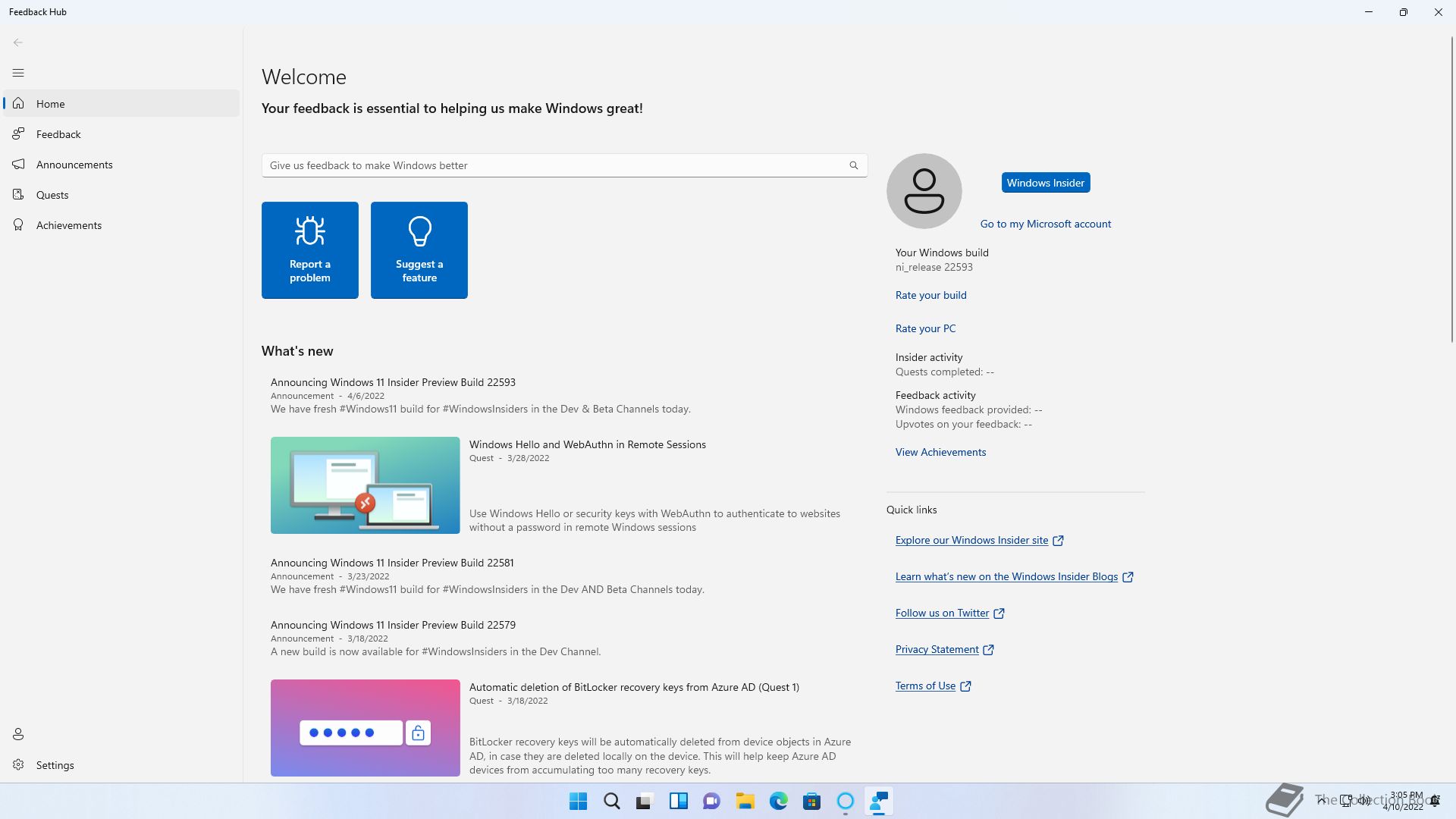
Task: Click the Windows Insider badge button
Action: pyautogui.click(x=1045, y=183)
